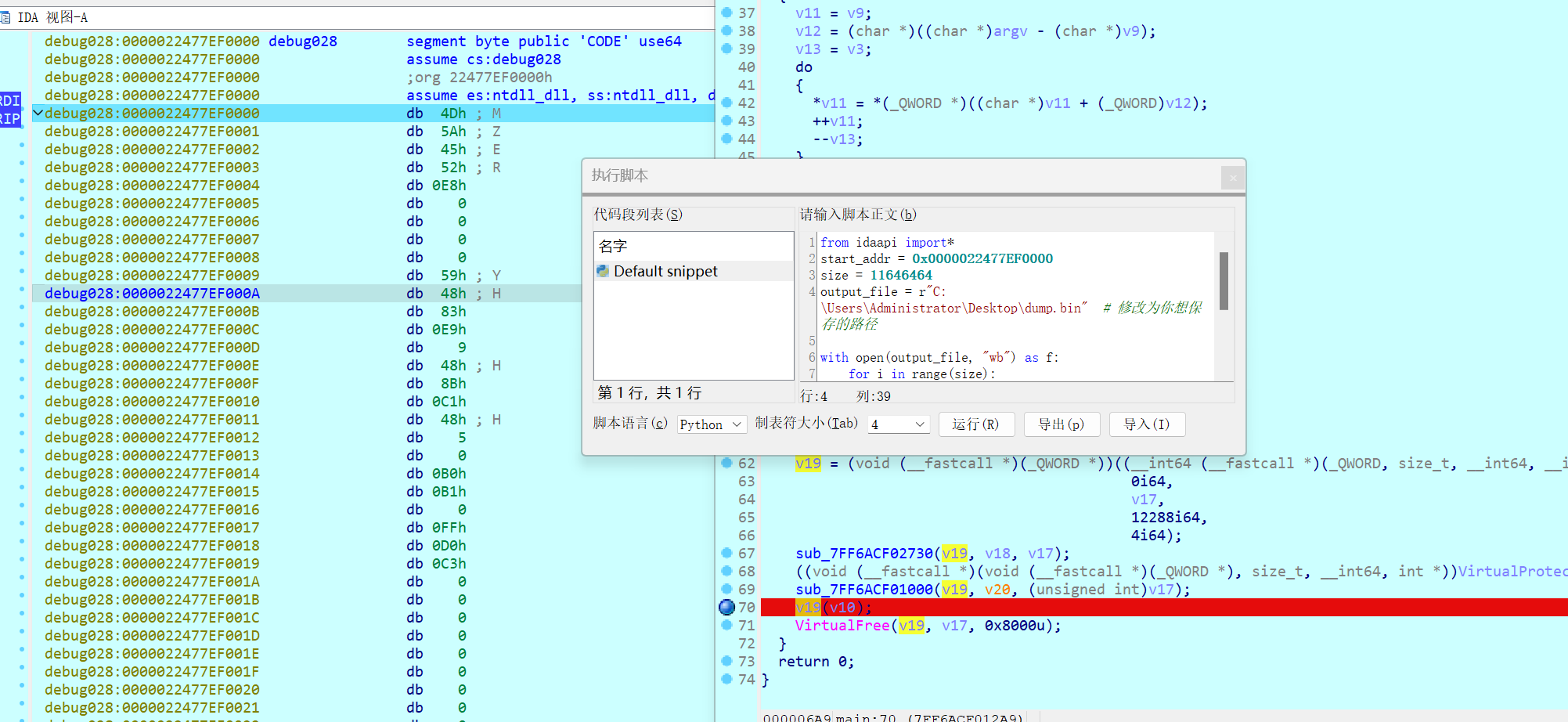This screenshot has height=722, width=1568.
Task: Open the 制表符大小 tab size dropdown
Action: click(x=898, y=424)
